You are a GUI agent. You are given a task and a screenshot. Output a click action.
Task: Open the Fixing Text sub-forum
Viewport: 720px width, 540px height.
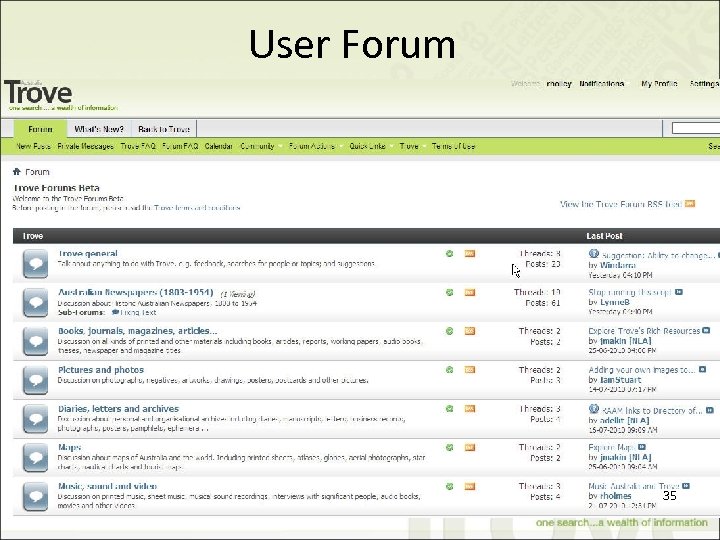tap(137, 312)
